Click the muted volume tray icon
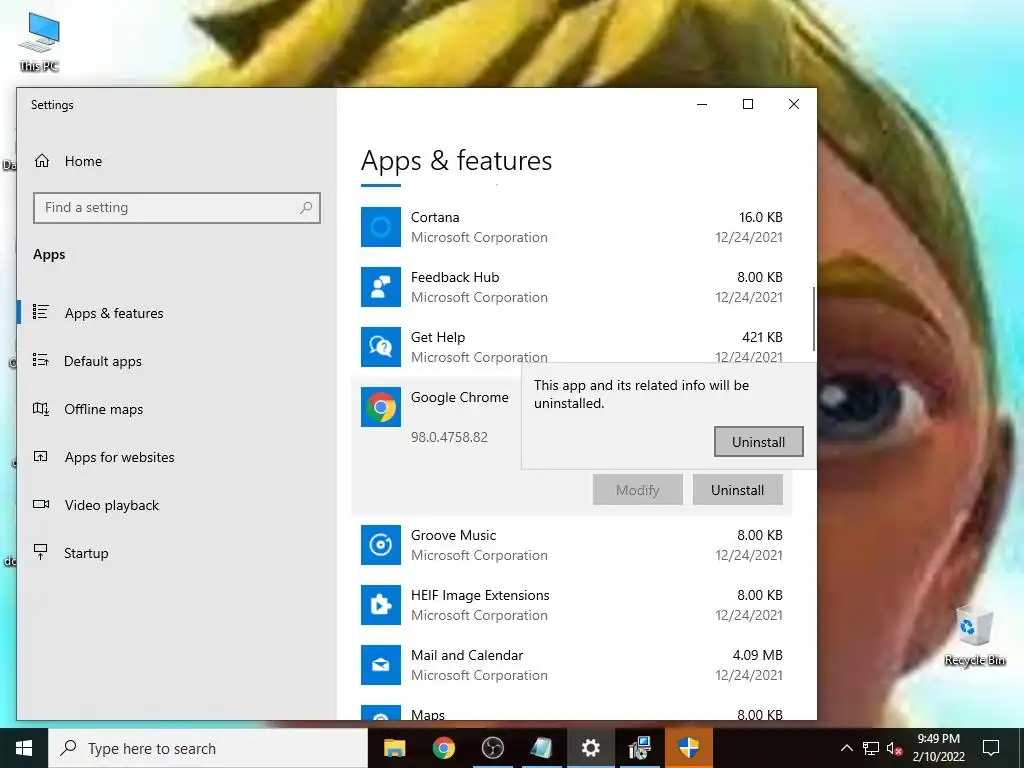Screen dimensions: 1024x768 pyautogui.click(x=895, y=748)
